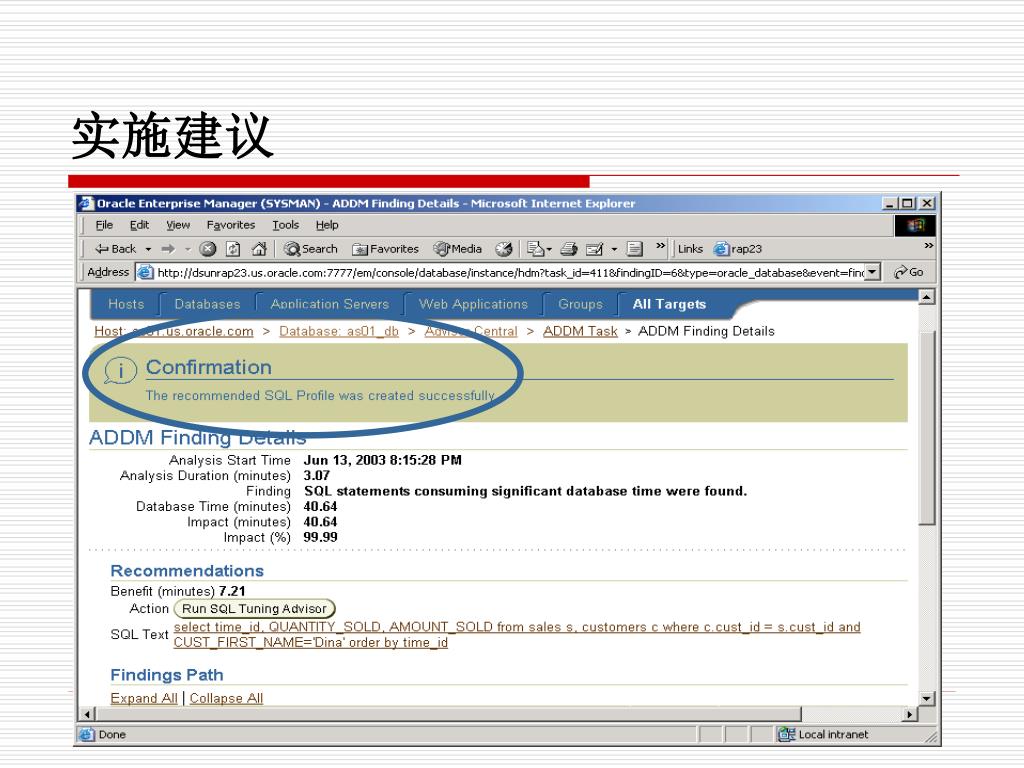Click the Internet Explorer title bar icon
Screen dimensions: 1024x768
coord(86,203)
